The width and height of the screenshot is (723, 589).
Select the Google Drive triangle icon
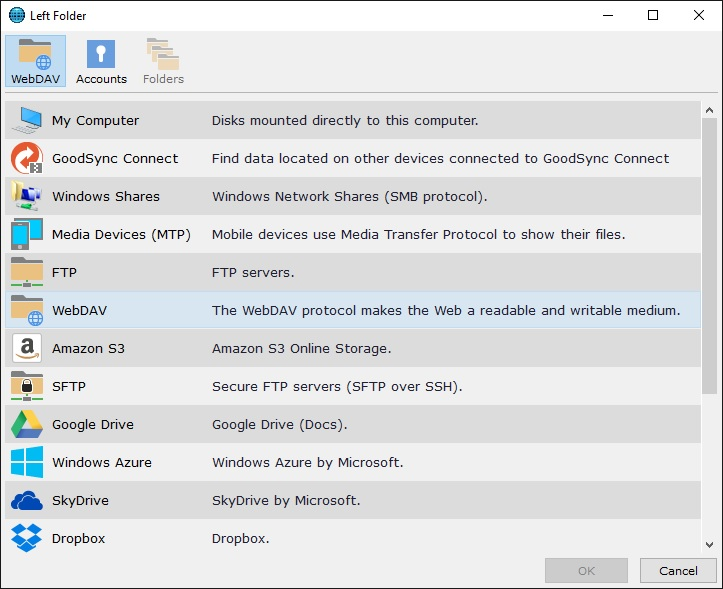(26, 424)
